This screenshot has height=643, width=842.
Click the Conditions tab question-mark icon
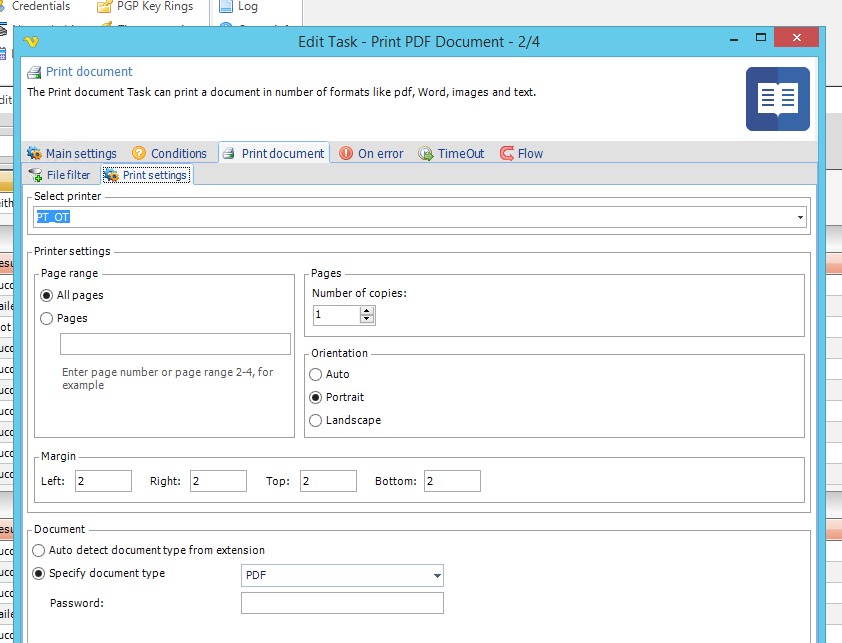click(139, 153)
